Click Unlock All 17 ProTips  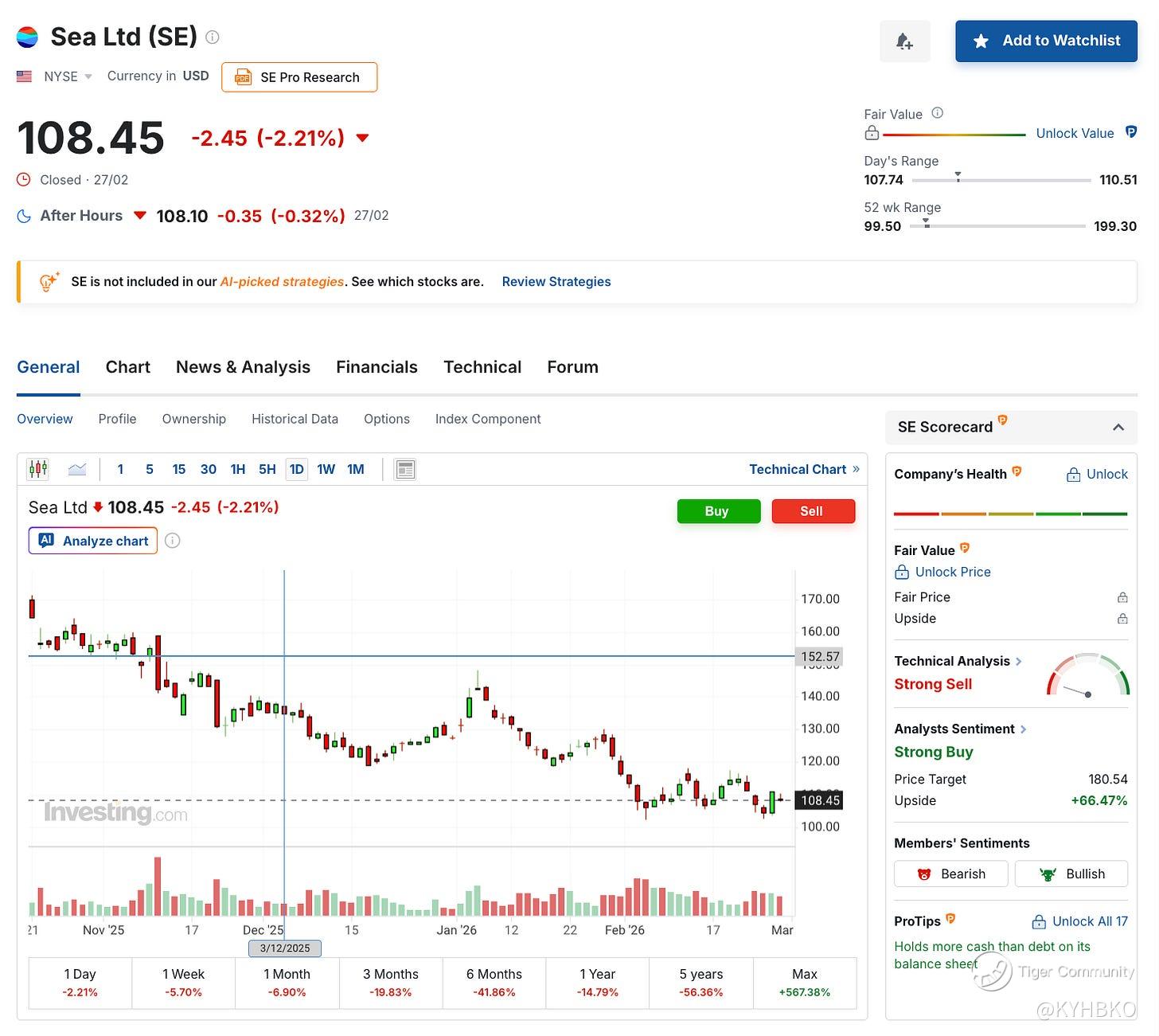tap(1080, 921)
